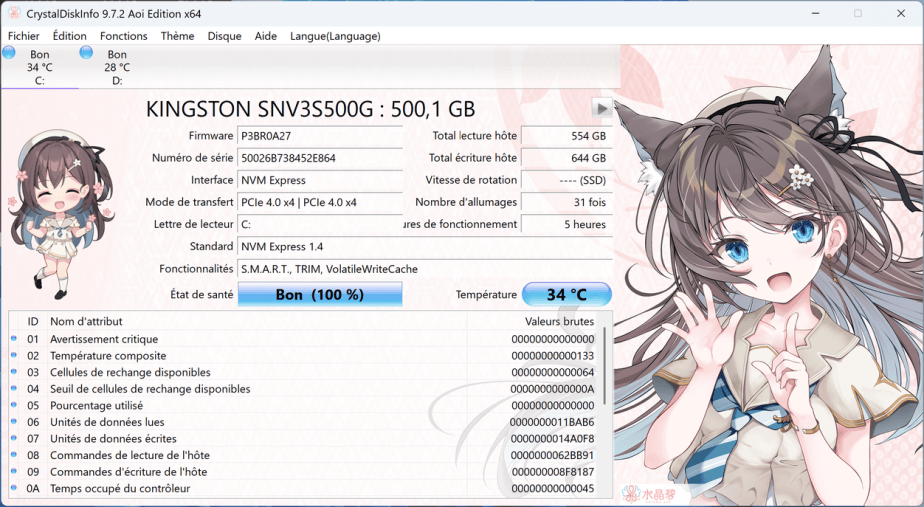Screen dimensions: 924x507
Task: Click Total lecture hôte value 554 GB
Action: click(x=567, y=136)
